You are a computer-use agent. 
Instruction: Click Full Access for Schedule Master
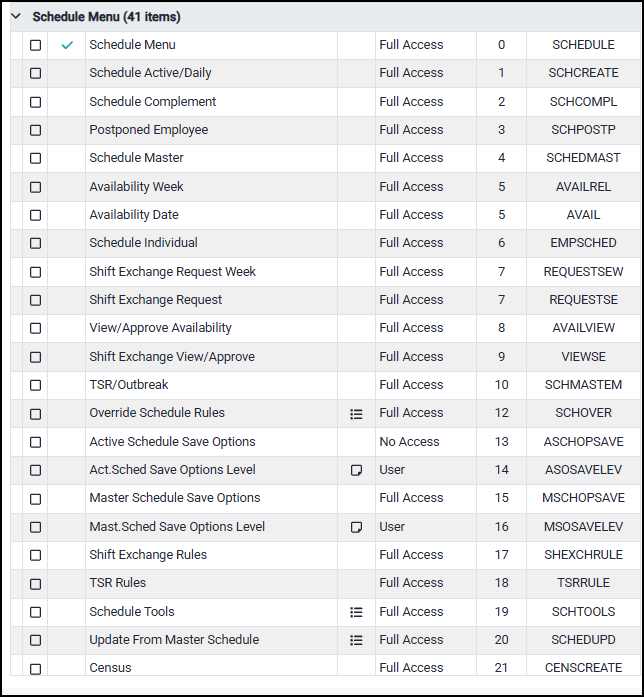tap(411, 158)
